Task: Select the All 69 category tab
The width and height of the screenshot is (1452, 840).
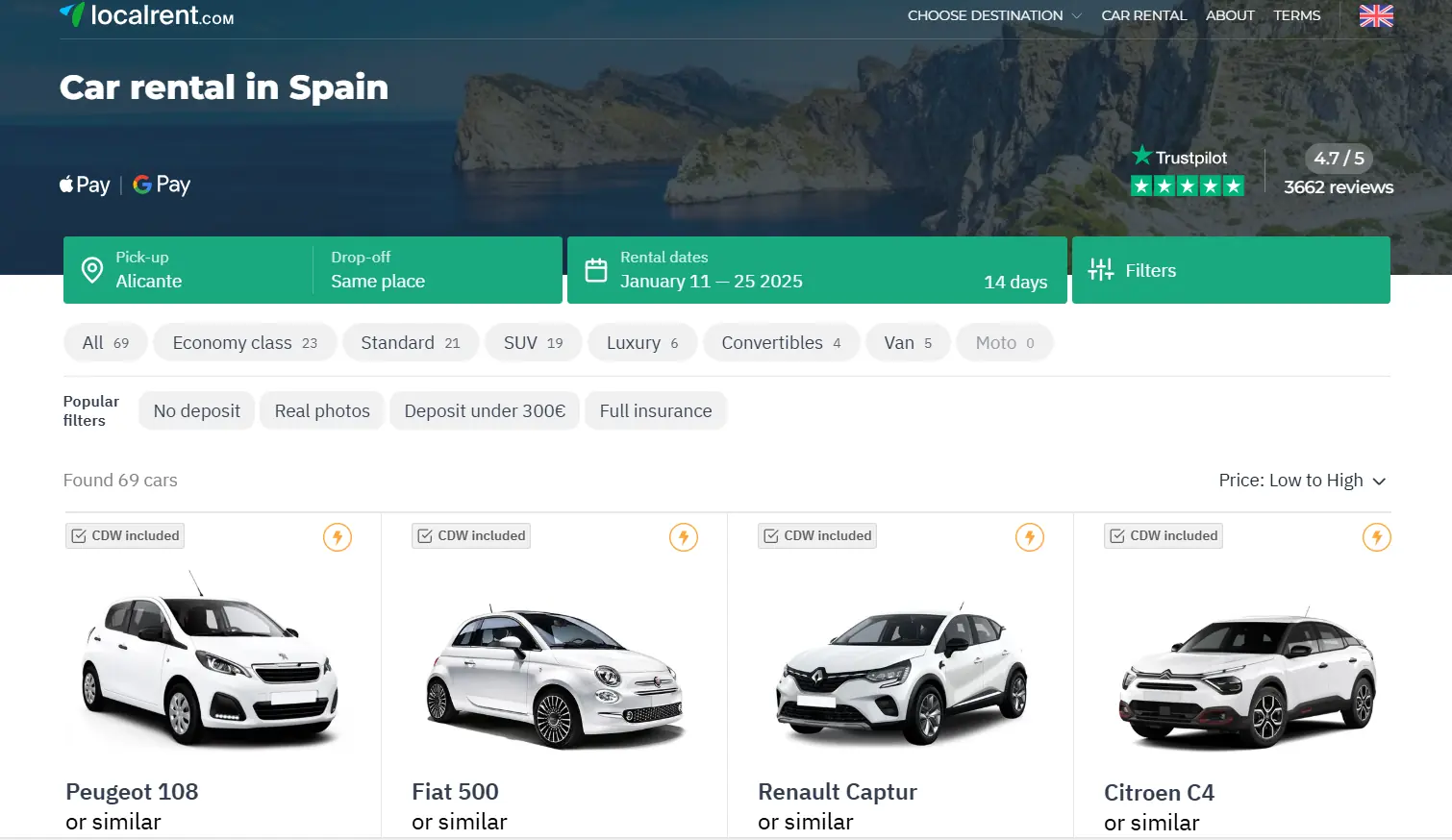Action: (106, 343)
